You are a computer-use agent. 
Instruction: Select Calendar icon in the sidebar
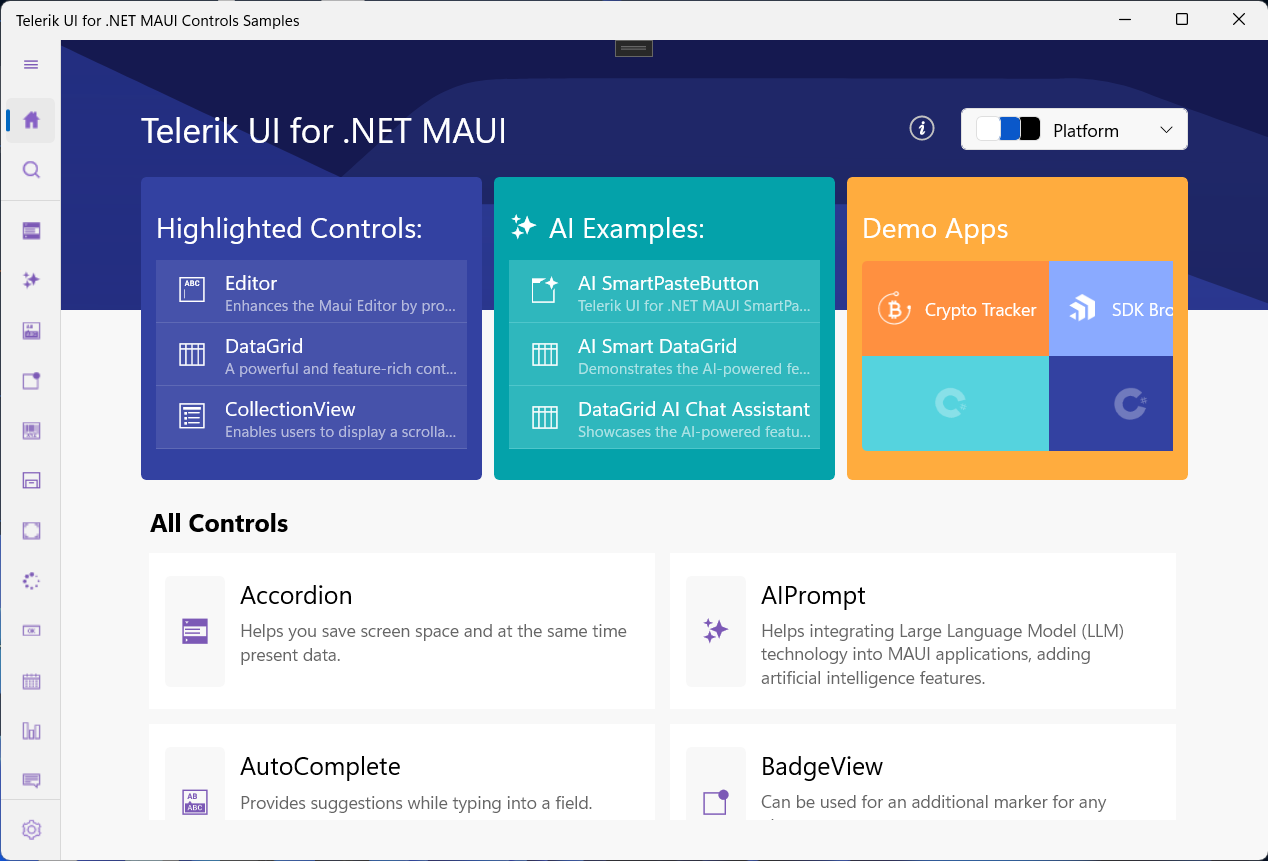(31, 681)
